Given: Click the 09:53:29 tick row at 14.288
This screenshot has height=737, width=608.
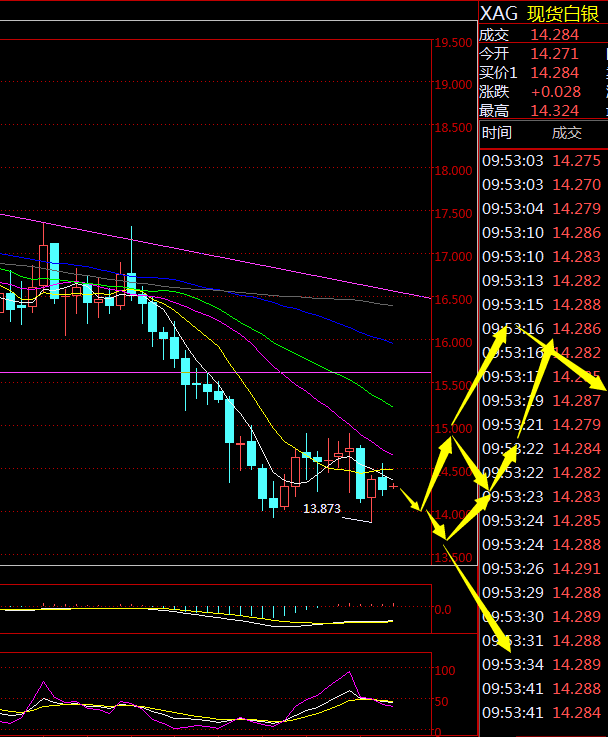Looking at the screenshot, I should 541,592.
